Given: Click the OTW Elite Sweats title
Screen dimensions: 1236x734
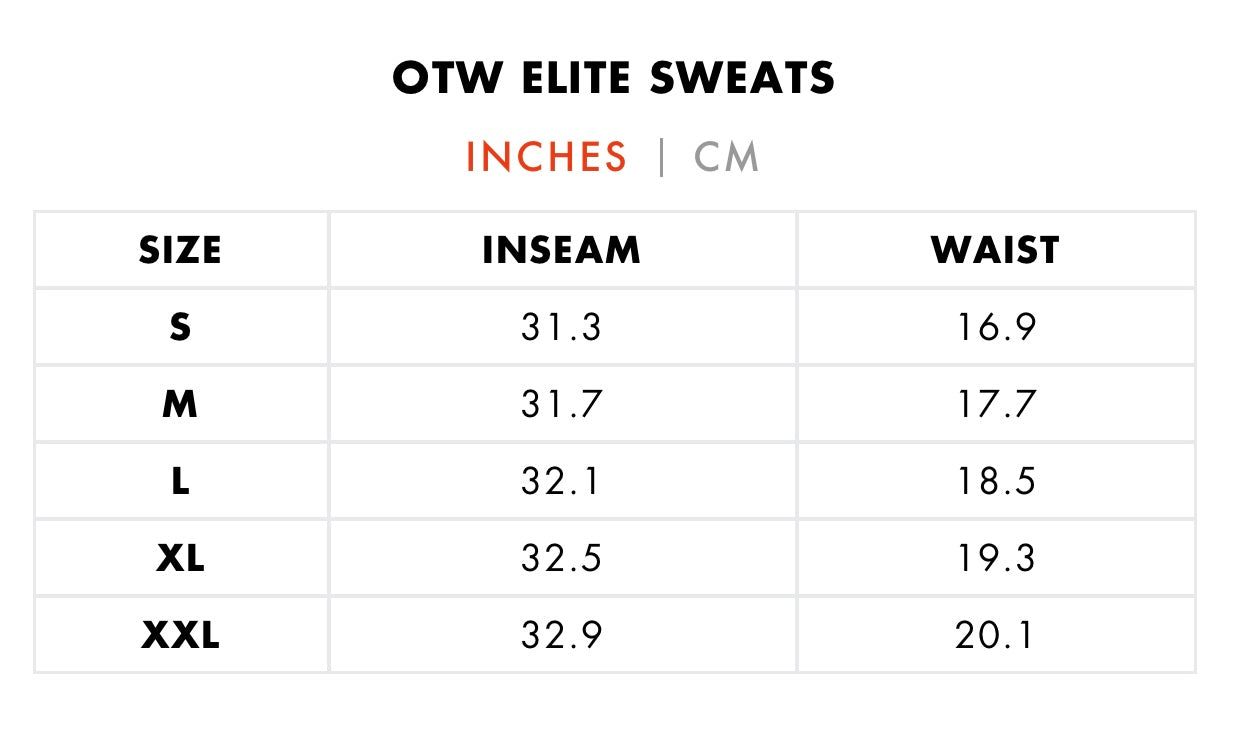Looking at the screenshot, I should 614,78.
